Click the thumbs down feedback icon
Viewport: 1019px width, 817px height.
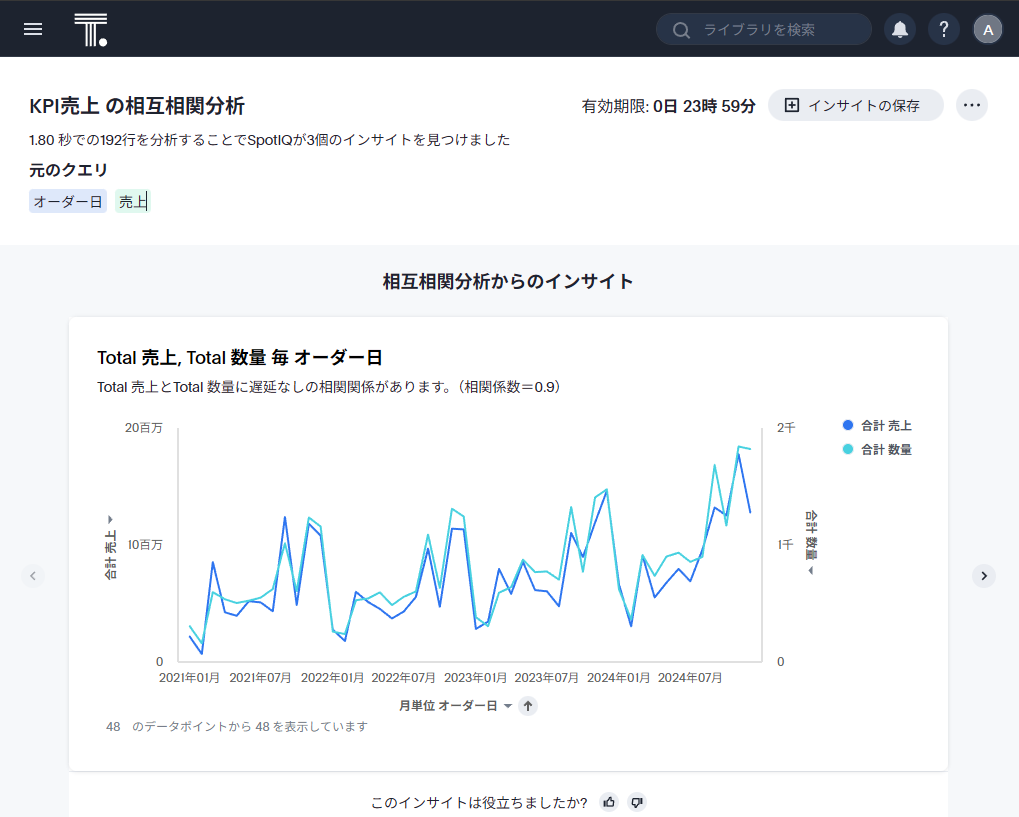[637, 802]
